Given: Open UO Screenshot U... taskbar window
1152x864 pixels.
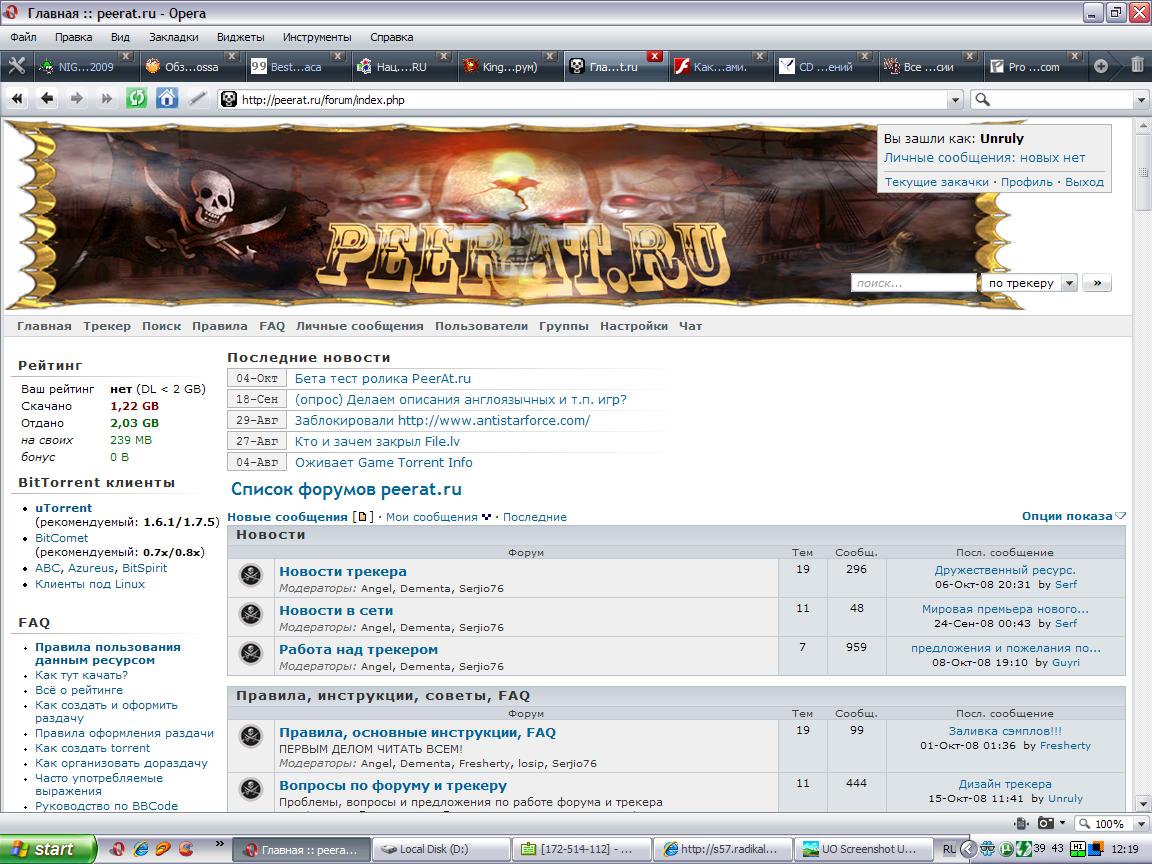Looking at the screenshot, I should pos(864,849).
